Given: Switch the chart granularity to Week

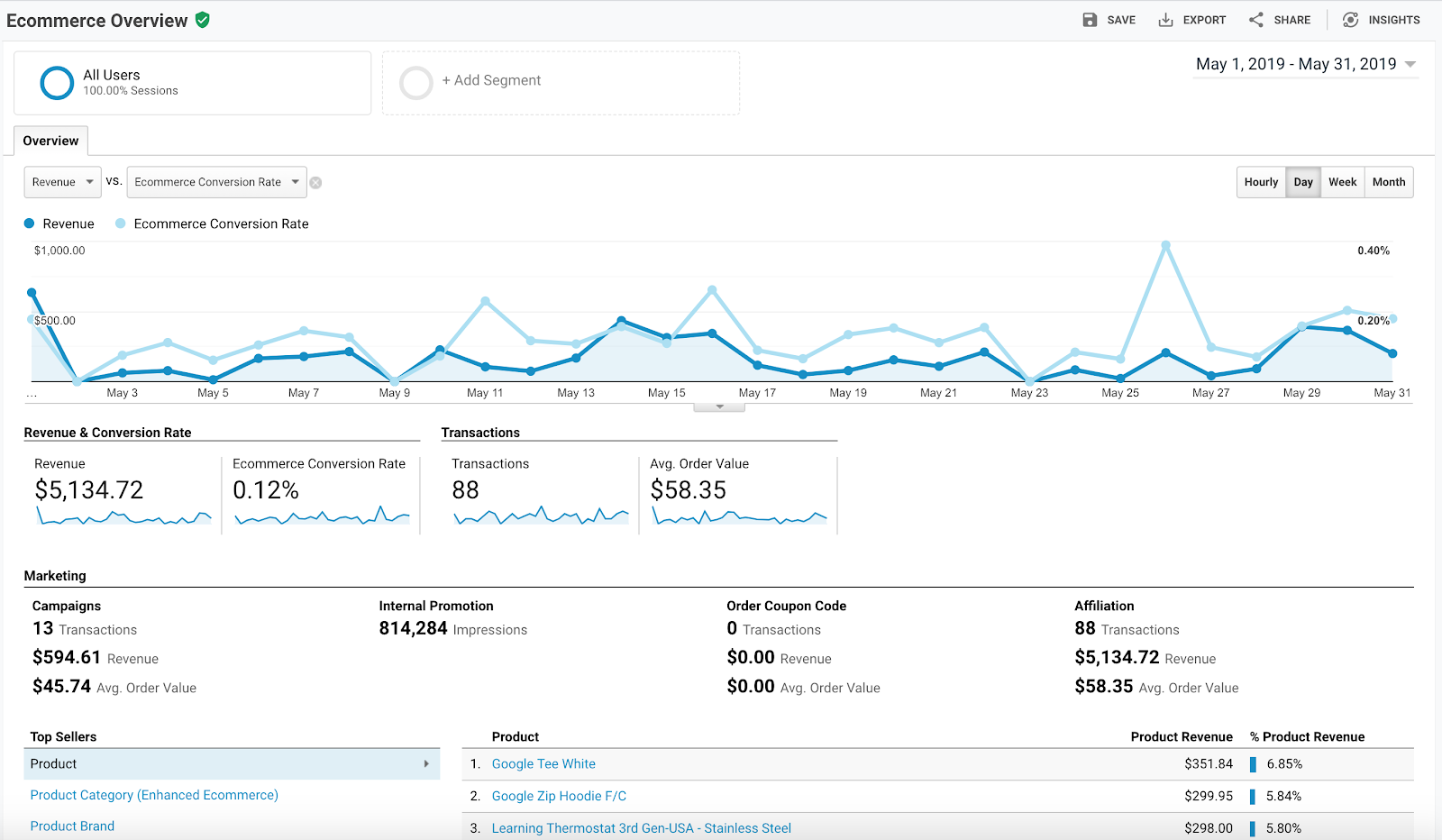Looking at the screenshot, I should coord(1342,182).
